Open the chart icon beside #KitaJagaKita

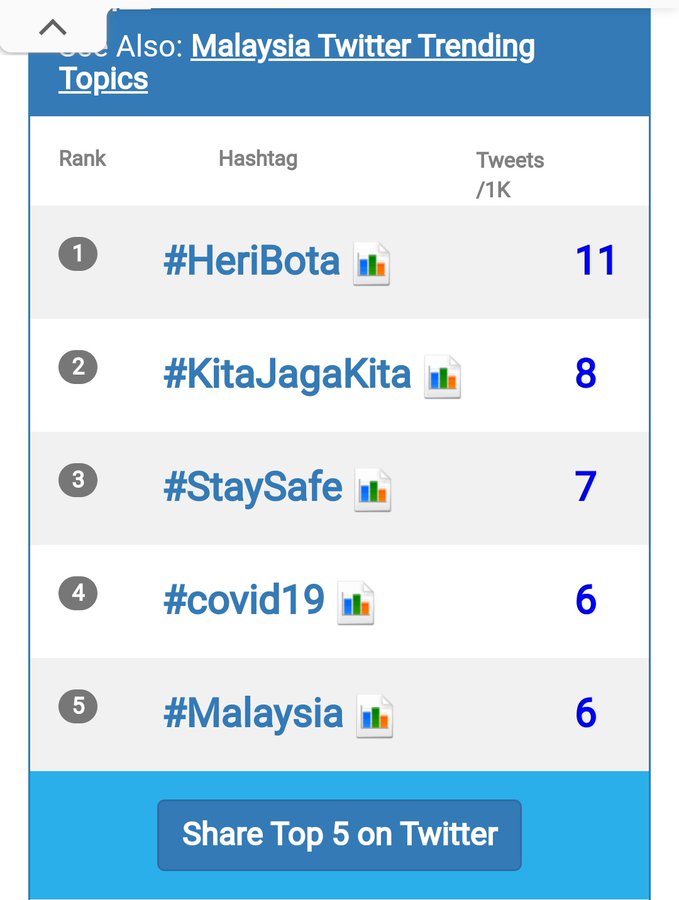click(x=443, y=377)
